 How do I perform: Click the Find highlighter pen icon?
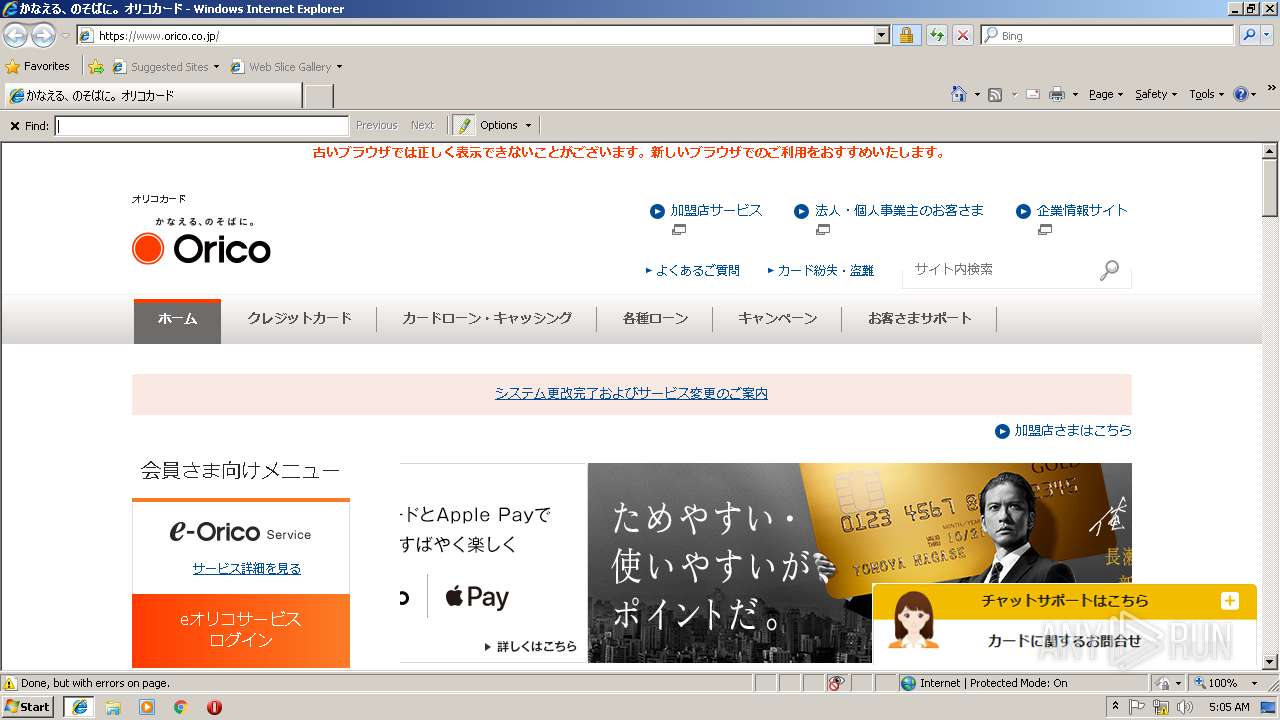coord(463,125)
